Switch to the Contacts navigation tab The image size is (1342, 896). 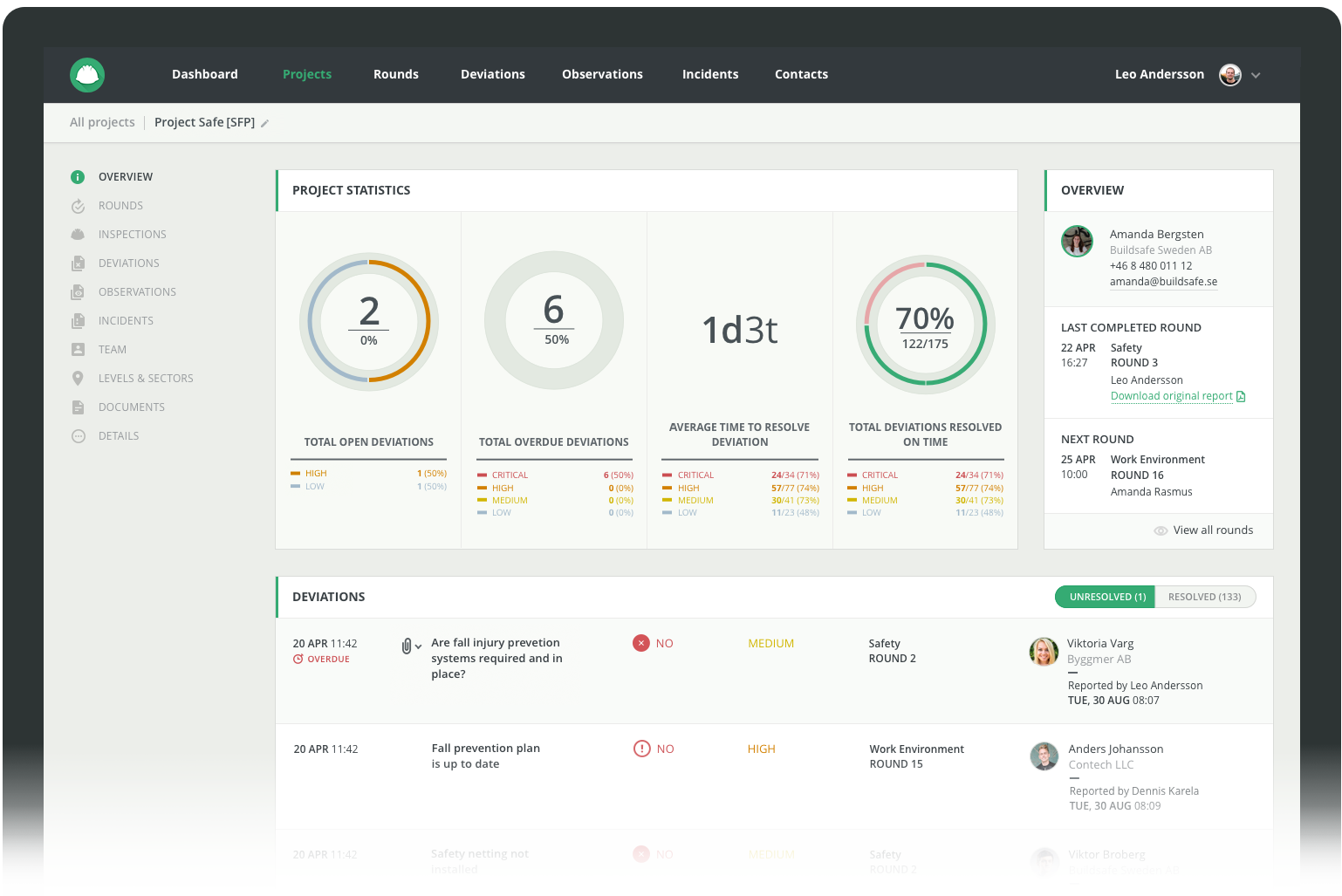[800, 74]
